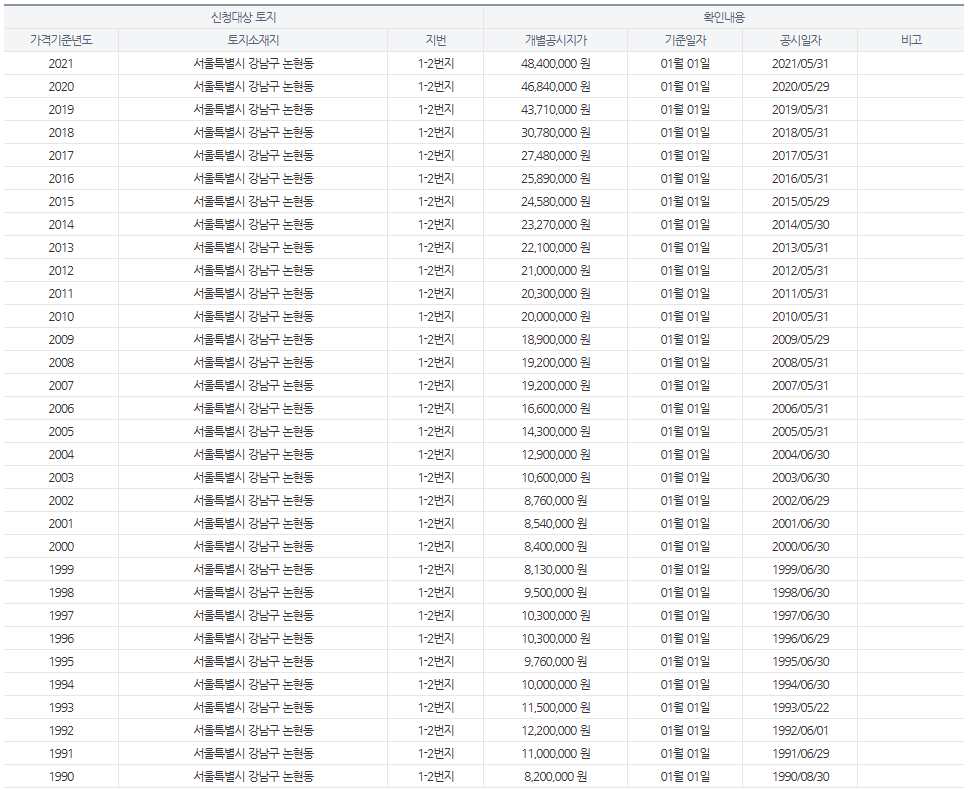Select the date 2015/05/29
The height and width of the screenshot is (790, 968).
point(800,201)
